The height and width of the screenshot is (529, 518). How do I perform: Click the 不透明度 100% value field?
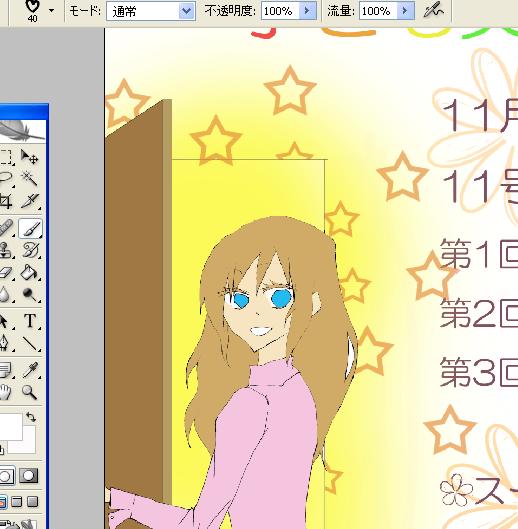point(280,11)
